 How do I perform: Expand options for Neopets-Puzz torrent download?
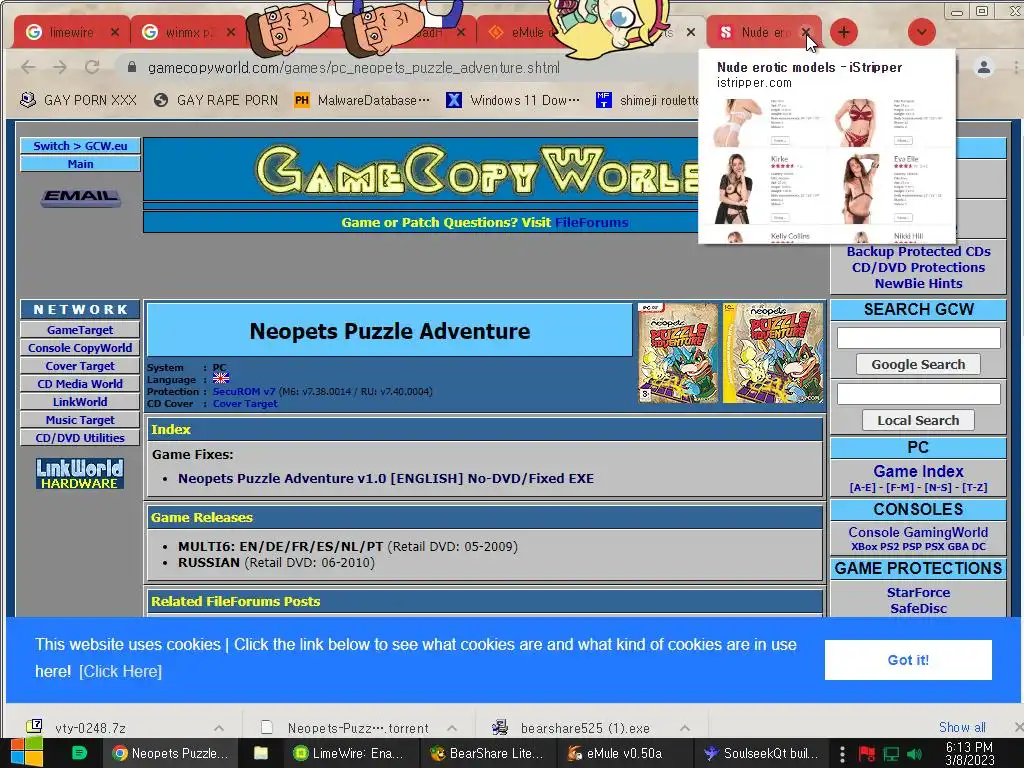452,728
